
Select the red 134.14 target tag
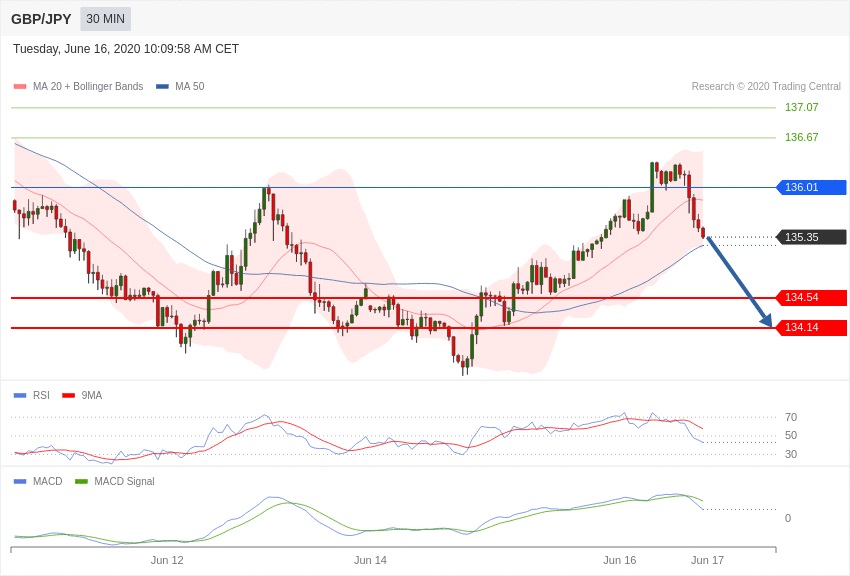coord(812,328)
